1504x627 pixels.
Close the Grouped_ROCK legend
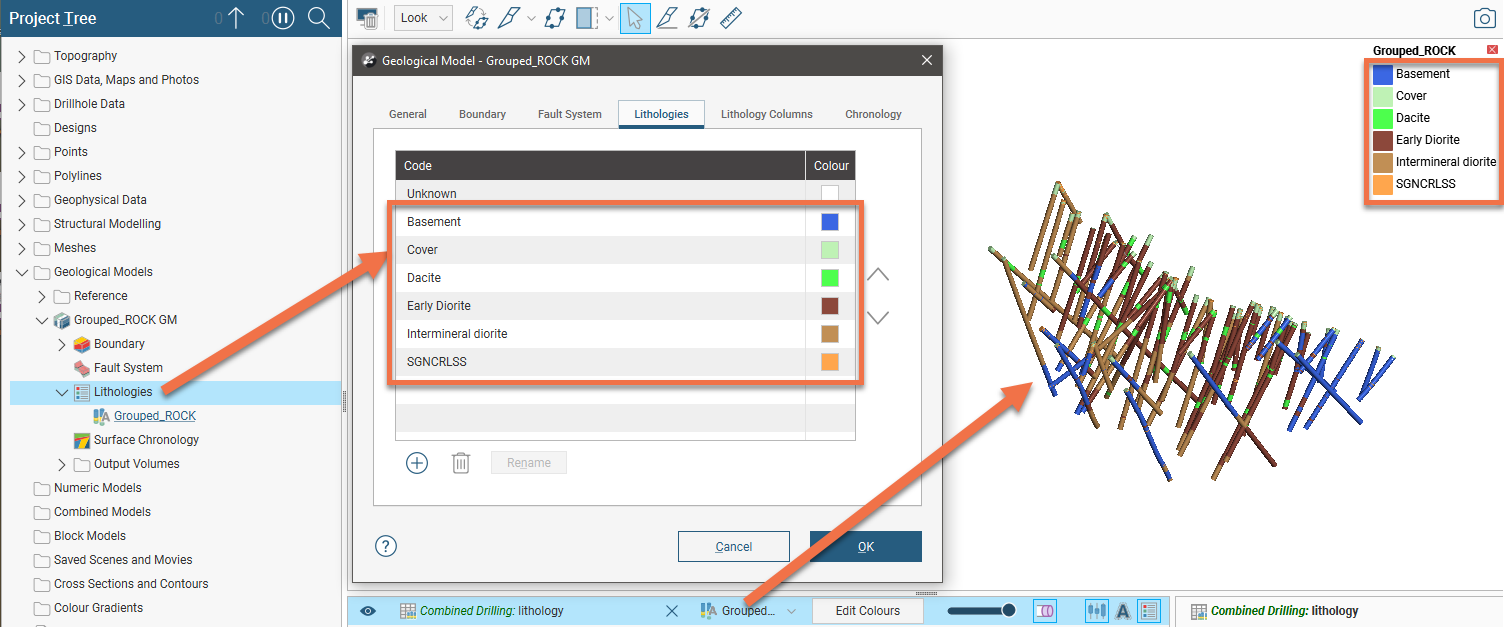(x=1493, y=50)
